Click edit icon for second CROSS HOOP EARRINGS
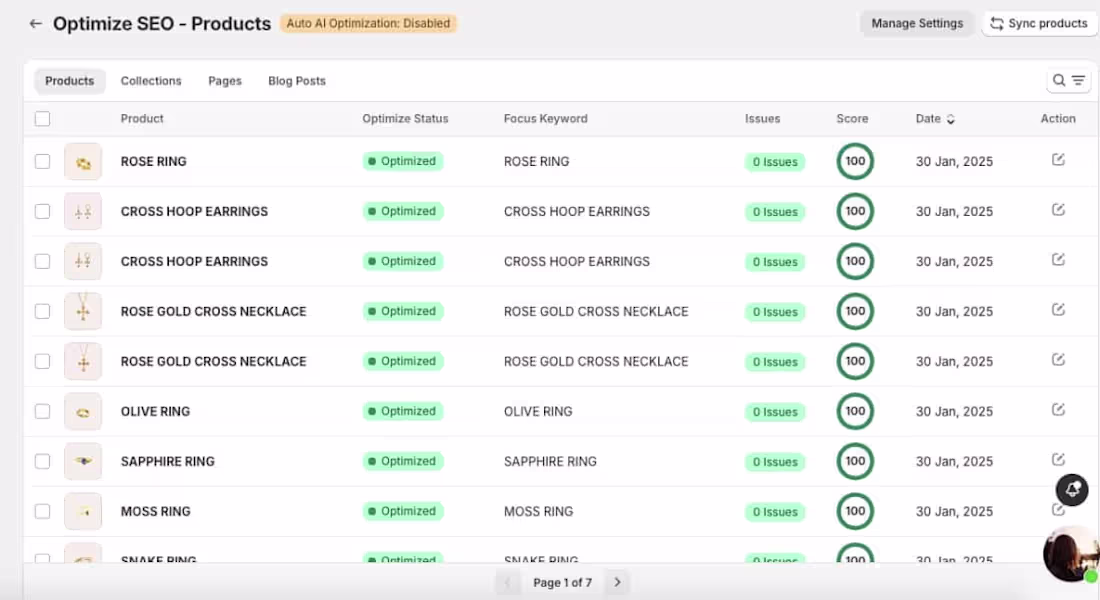1100x600 pixels. coord(1059,260)
